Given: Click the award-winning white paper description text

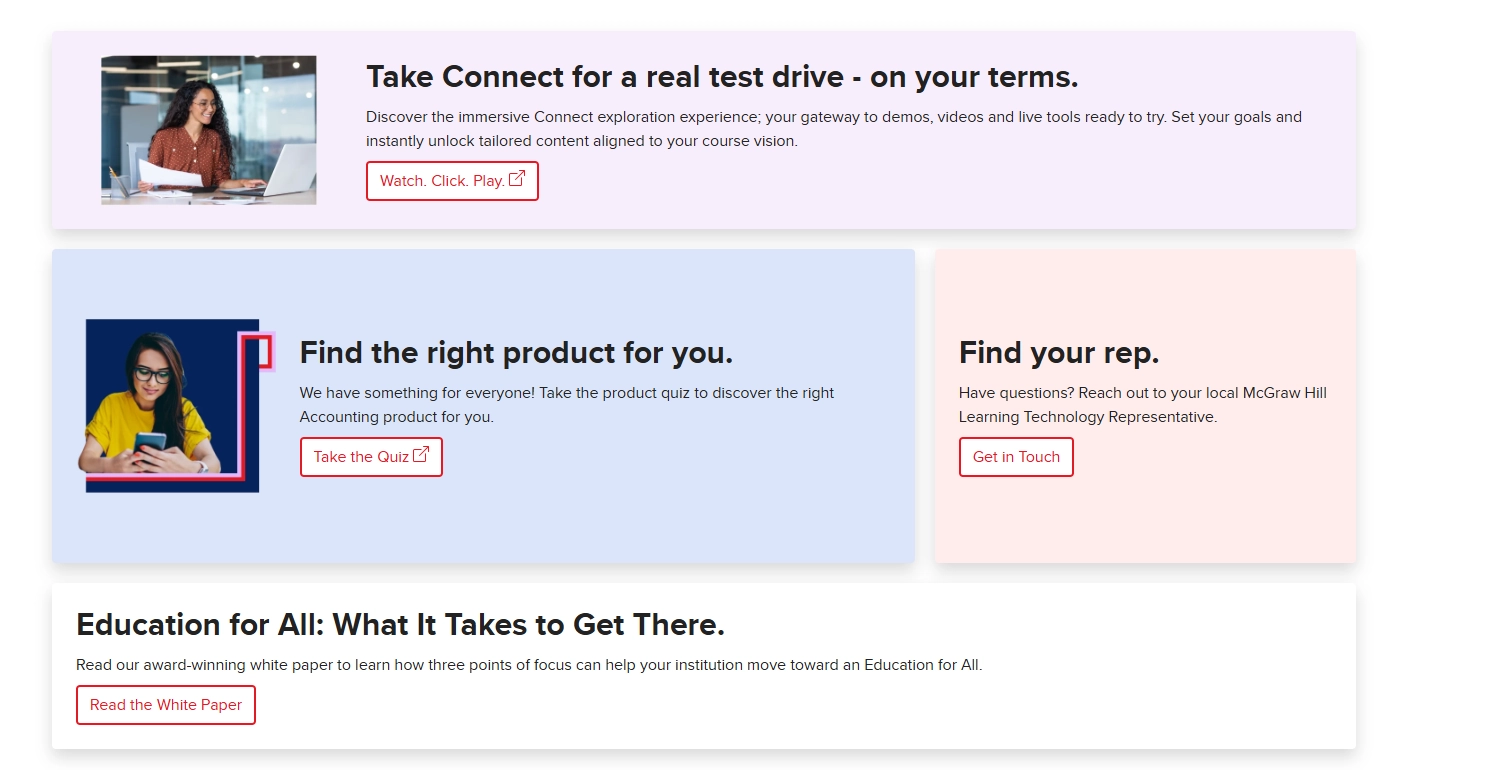Looking at the screenshot, I should (x=529, y=665).
